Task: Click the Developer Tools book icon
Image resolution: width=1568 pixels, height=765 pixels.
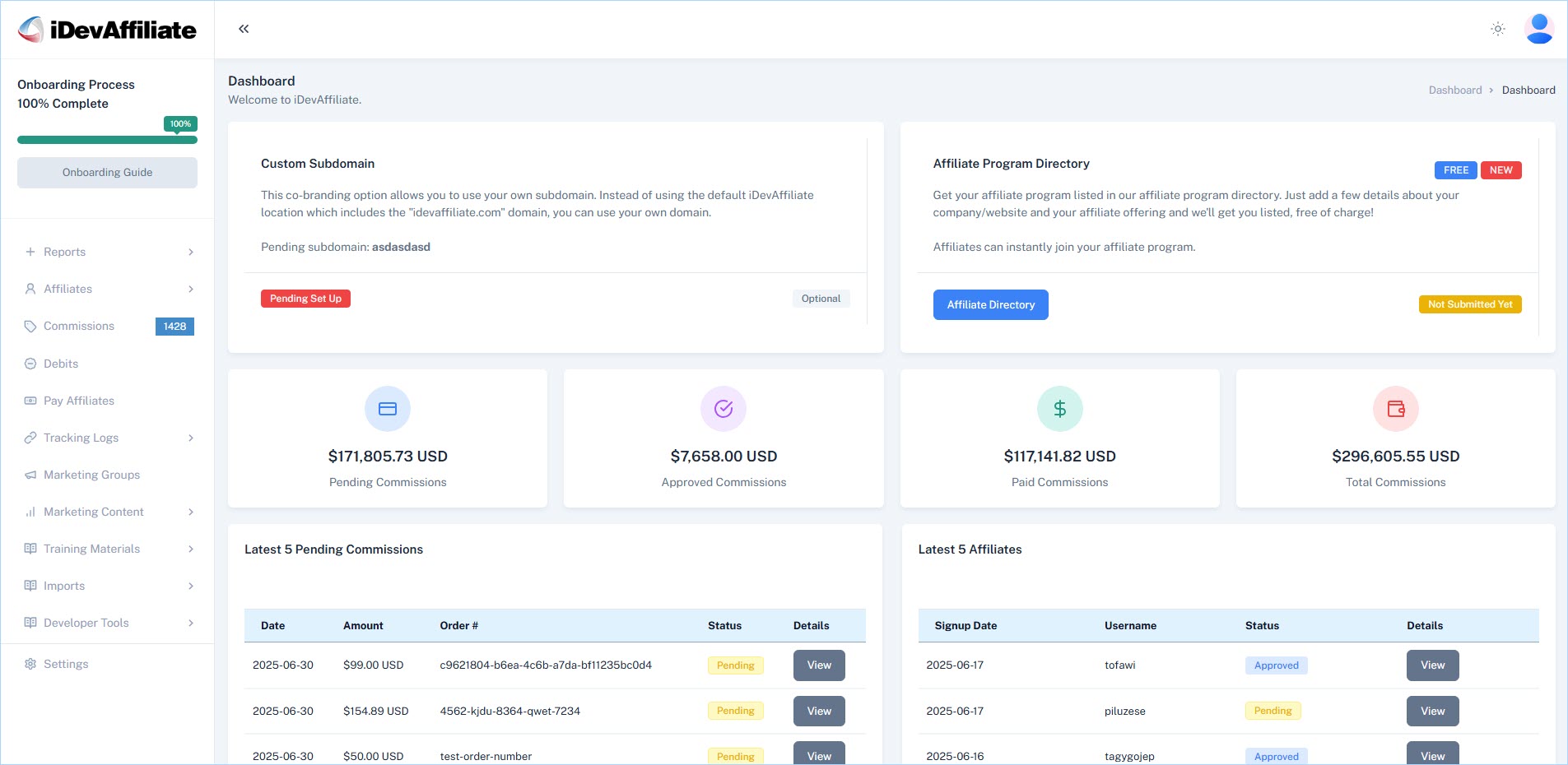Action: click(x=30, y=623)
